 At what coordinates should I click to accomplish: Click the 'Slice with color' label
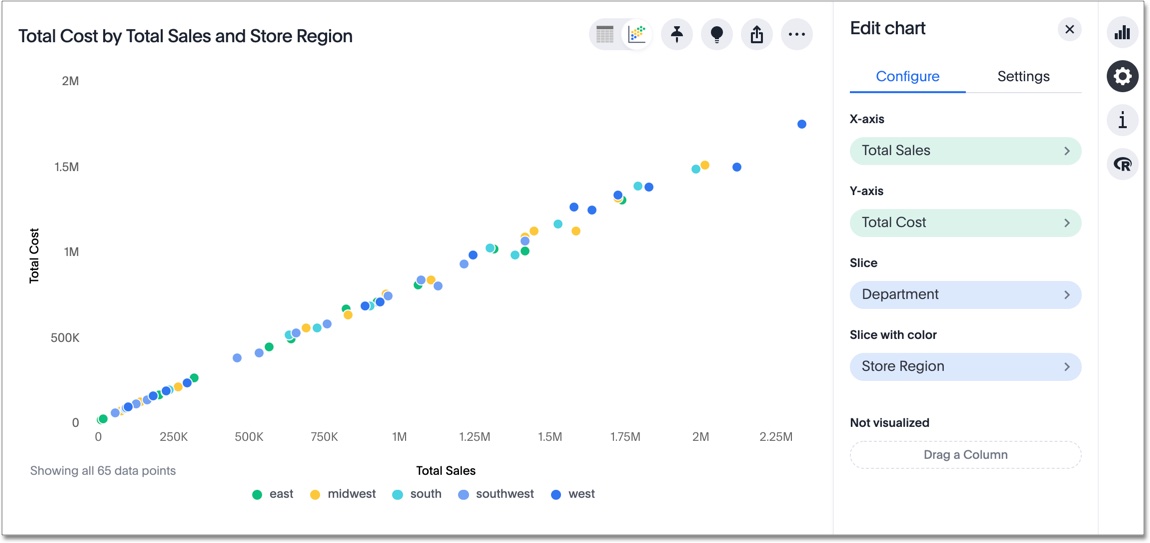[x=893, y=335]
